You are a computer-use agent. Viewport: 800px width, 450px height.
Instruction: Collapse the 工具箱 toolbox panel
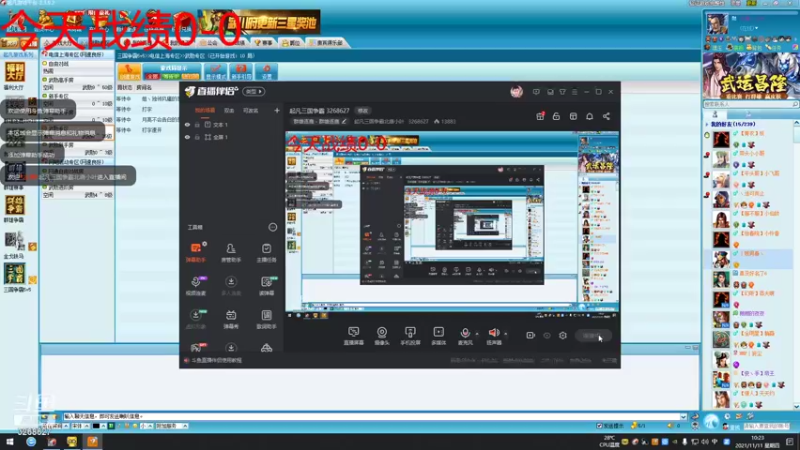pos(273,227)
